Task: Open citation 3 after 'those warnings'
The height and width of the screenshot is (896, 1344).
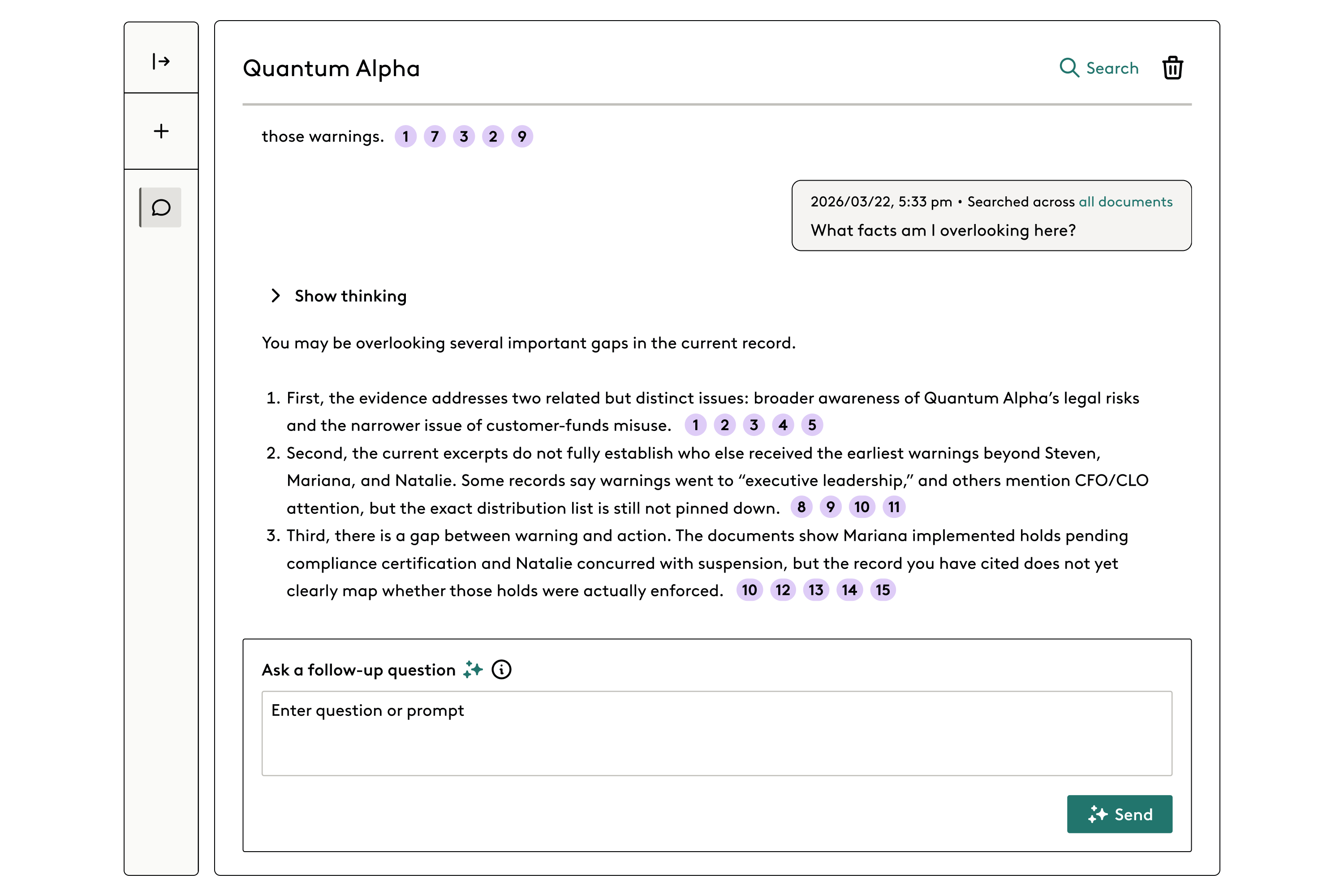Action: 464,137
